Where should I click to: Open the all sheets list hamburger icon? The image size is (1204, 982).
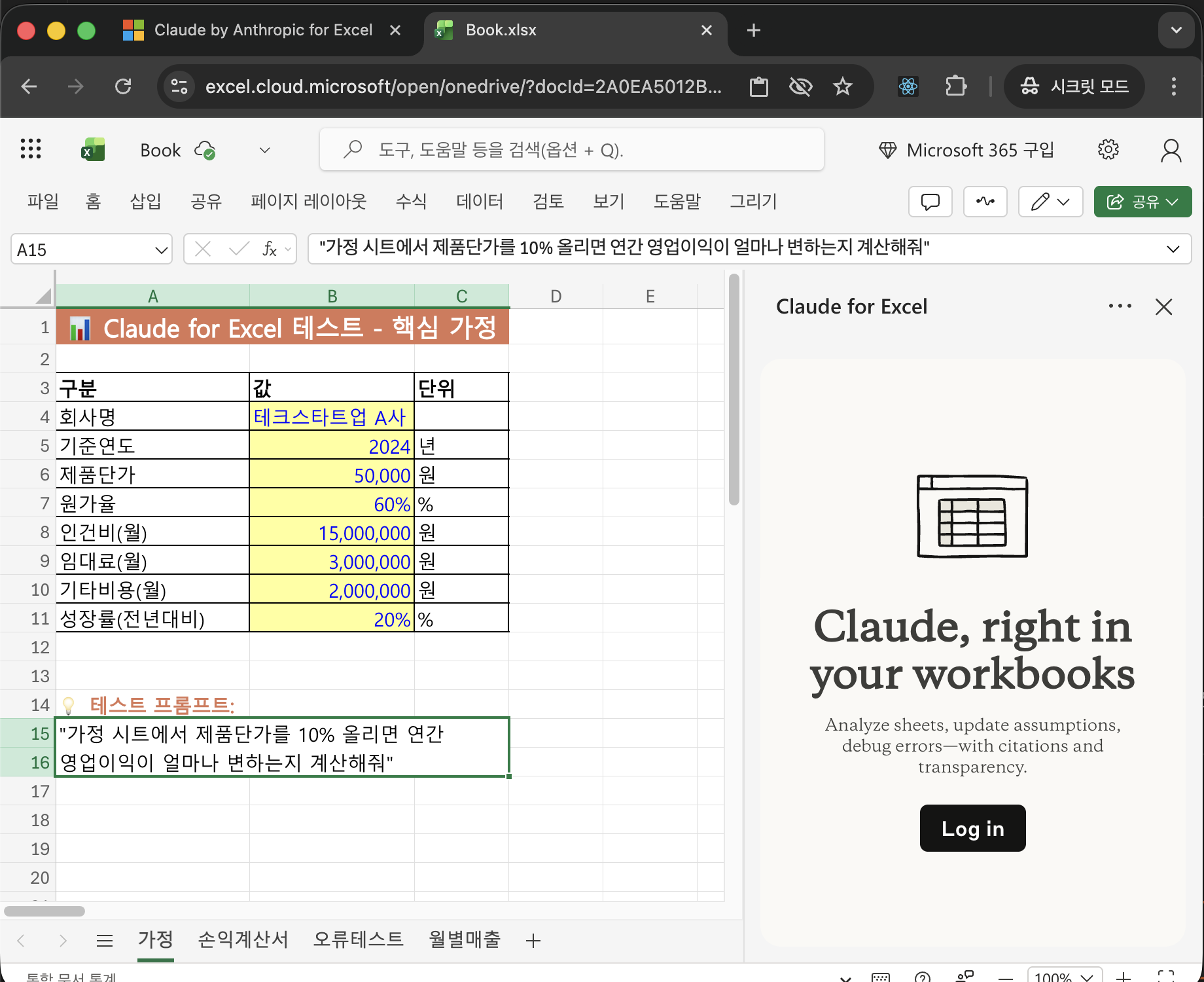[105, 941]
